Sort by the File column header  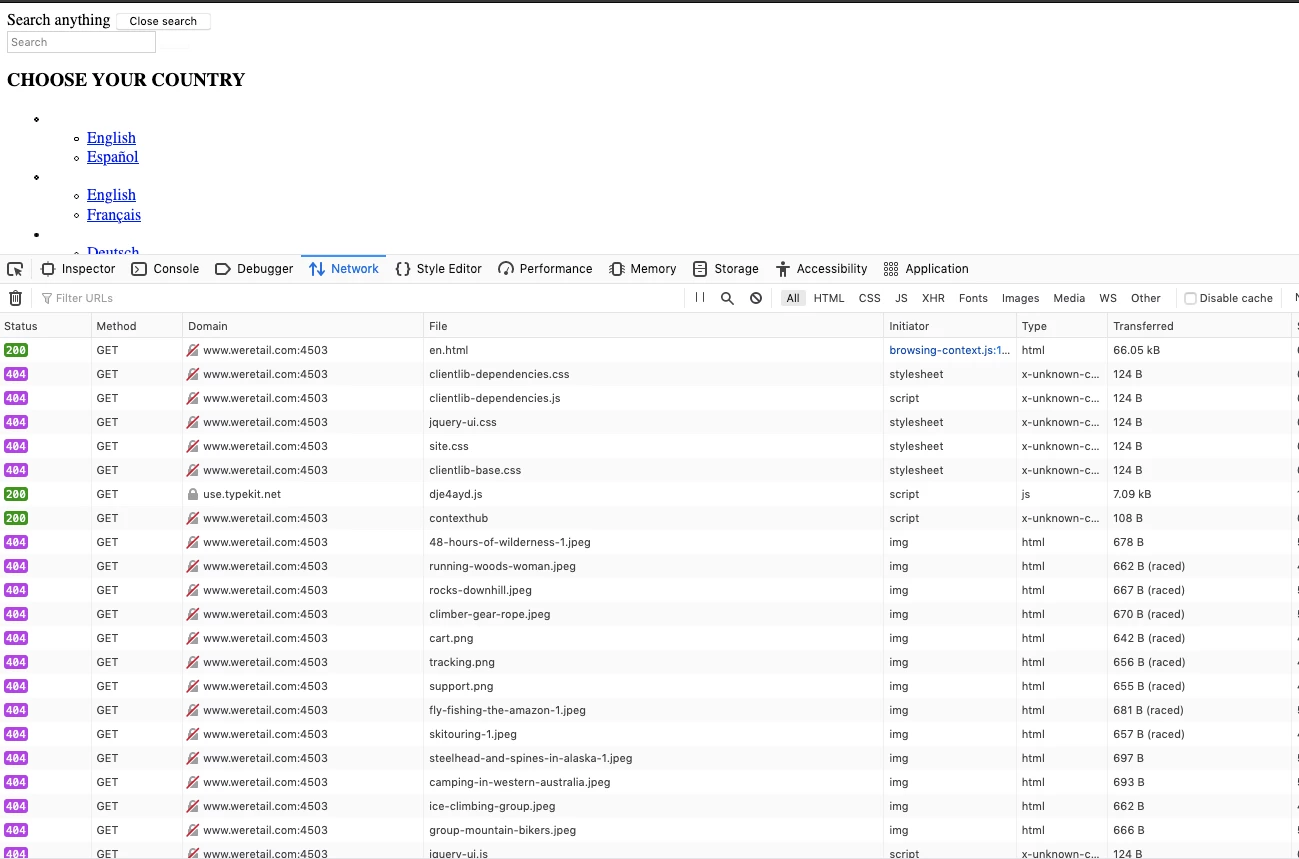[x=654, y=326]
